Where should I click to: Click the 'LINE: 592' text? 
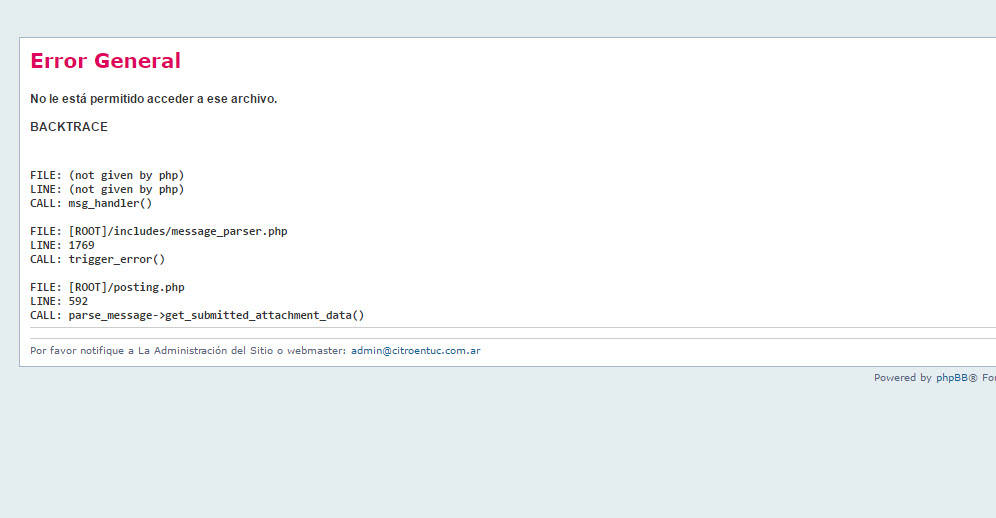[59, 301]
